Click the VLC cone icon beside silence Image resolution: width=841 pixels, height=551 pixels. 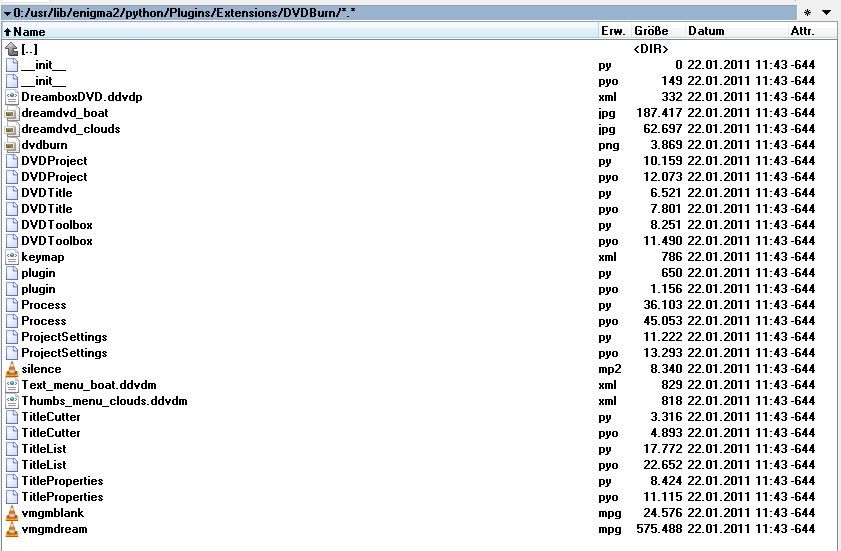pyautogui.click(x=11, y=369)
